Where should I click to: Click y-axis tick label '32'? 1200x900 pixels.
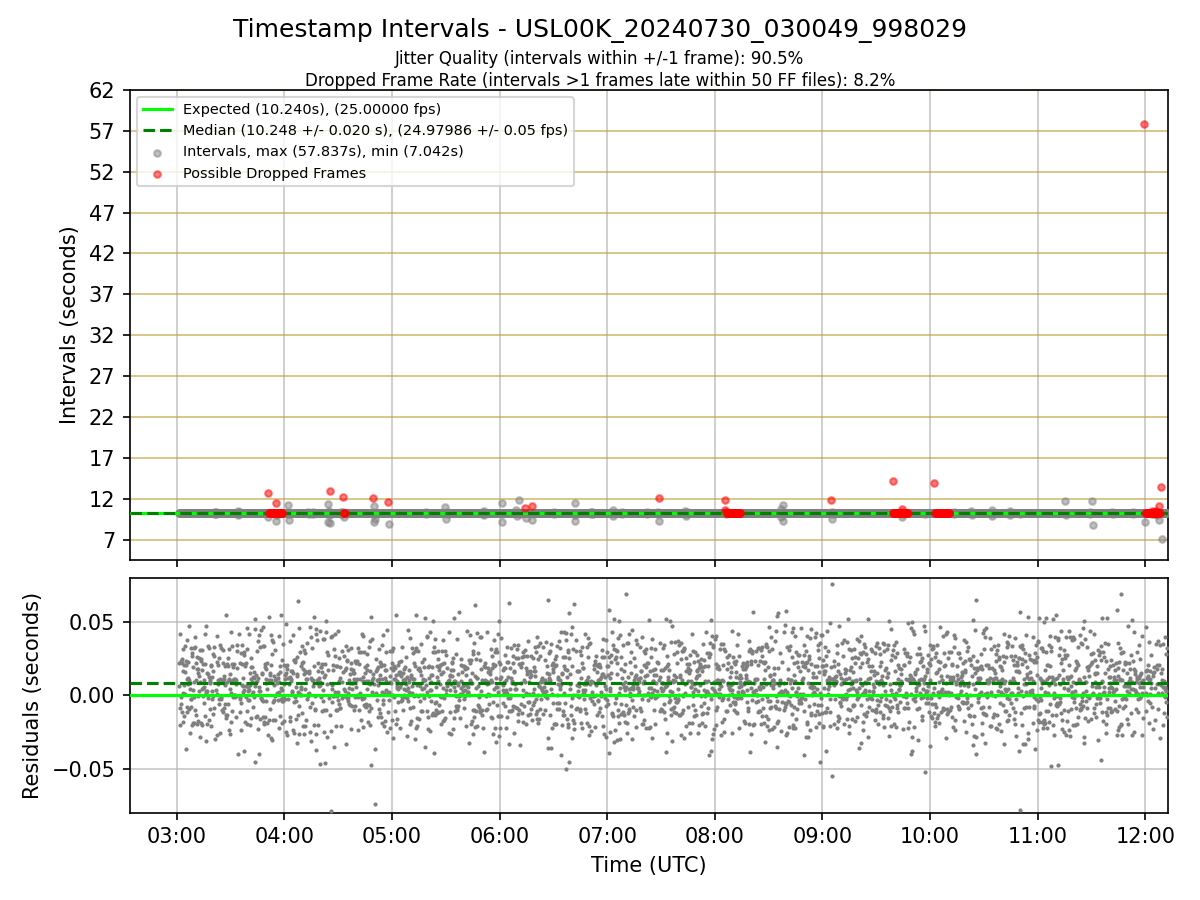[104, 336]
